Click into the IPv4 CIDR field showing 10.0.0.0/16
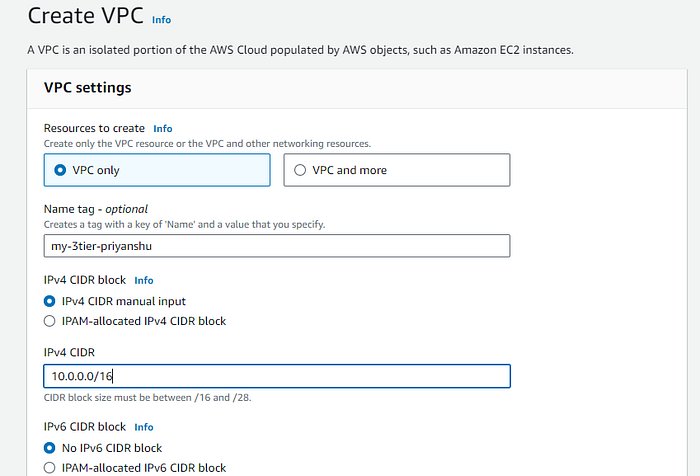The image size is (700, 476). point(277,376)
